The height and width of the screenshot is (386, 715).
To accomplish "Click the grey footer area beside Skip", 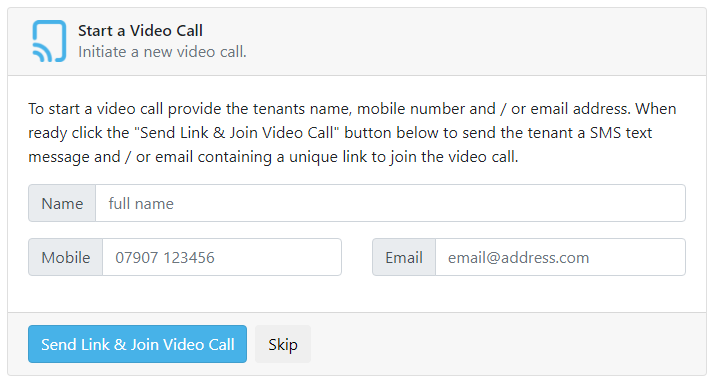I will (x=506, y=344).
